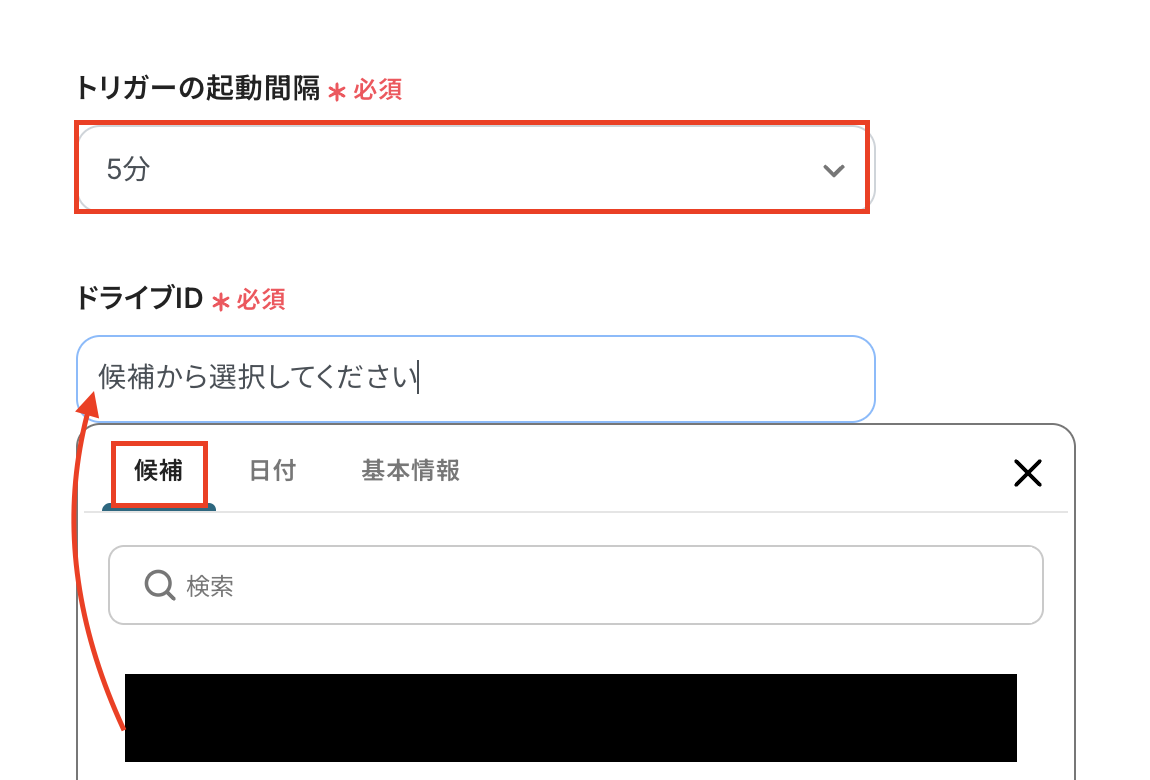
Task: Select the 候補 tab
Action: click(x=158, y=471)
